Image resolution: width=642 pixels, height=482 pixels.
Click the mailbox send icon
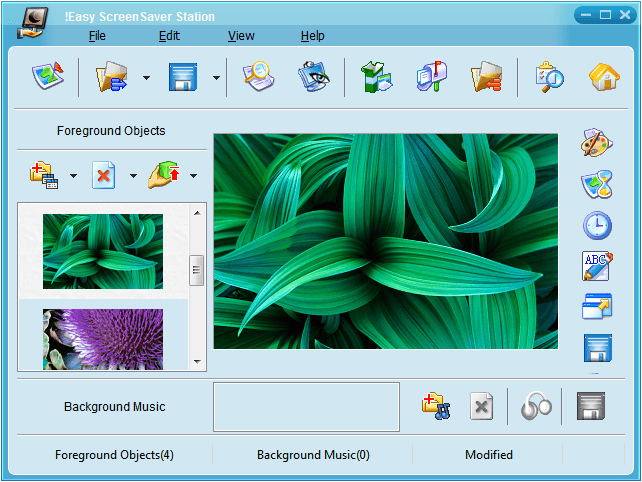[x=432, y=76]
